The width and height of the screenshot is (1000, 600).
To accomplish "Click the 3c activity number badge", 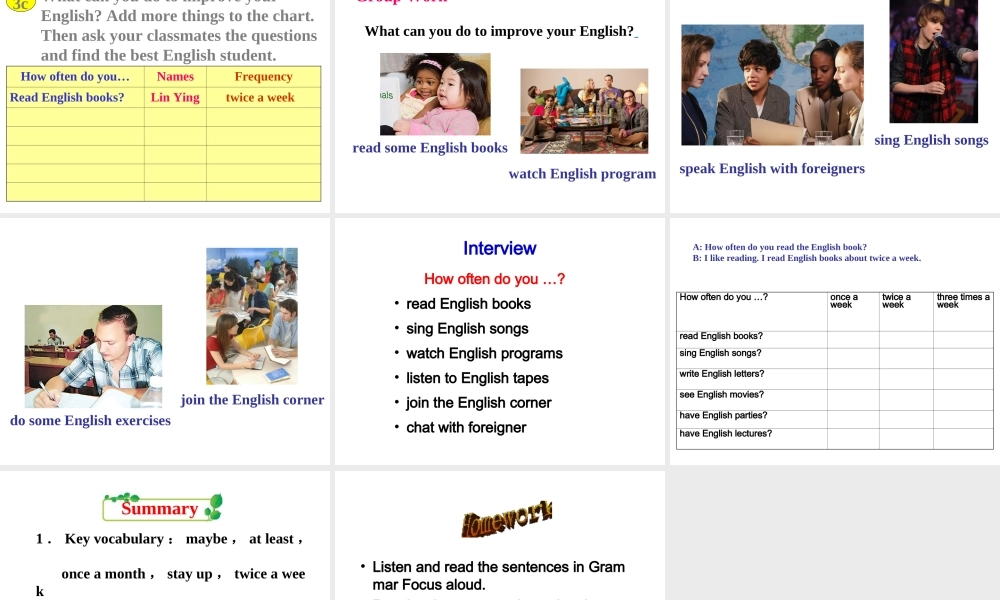I will pos(20,4).
